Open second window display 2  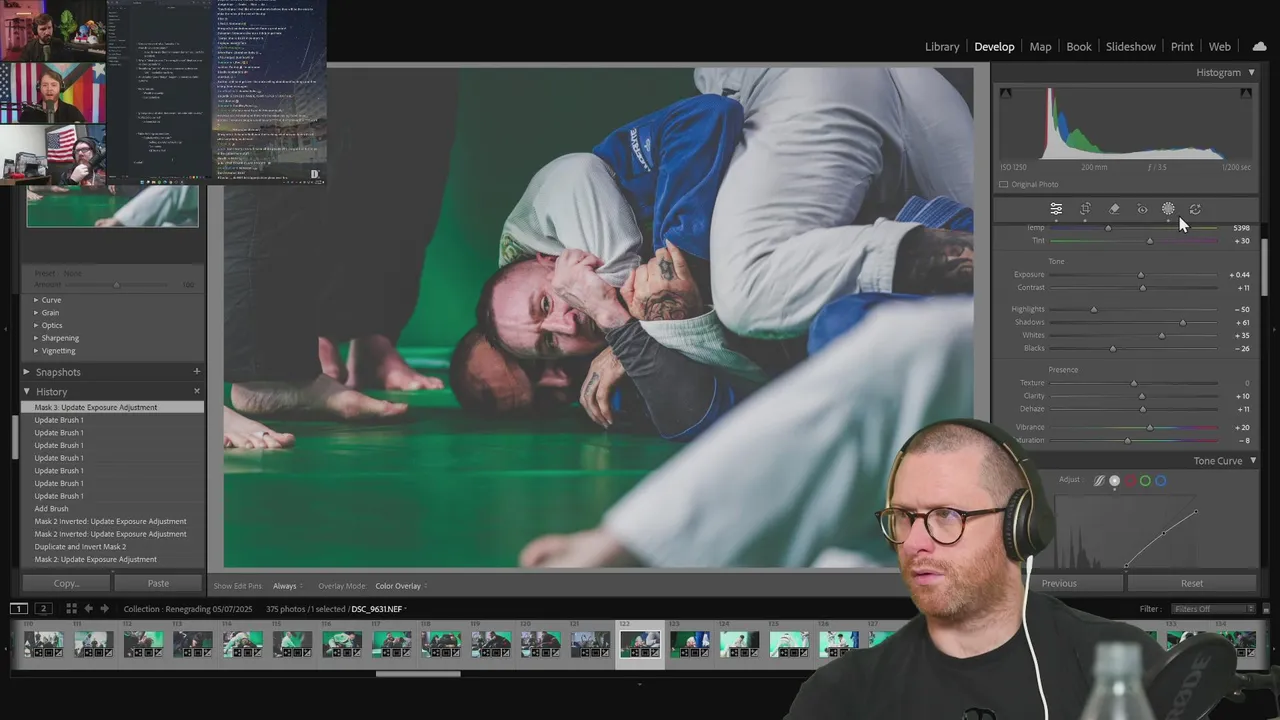coord(43,608)
